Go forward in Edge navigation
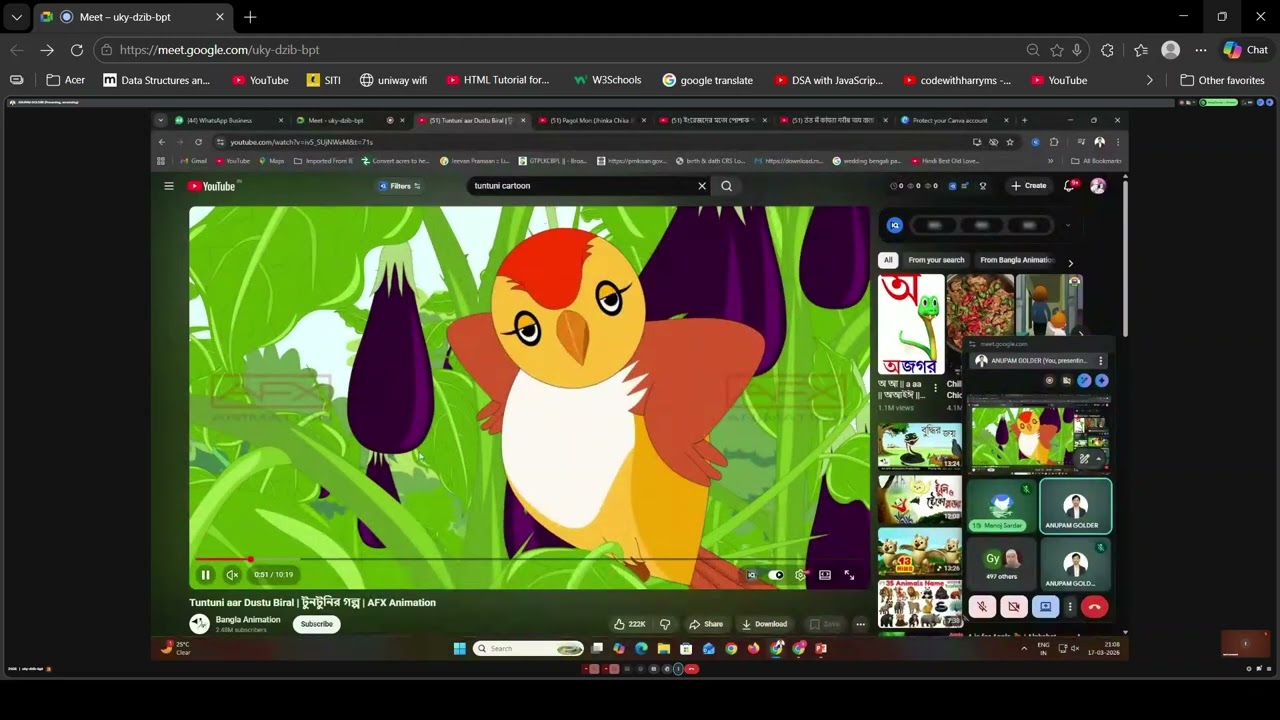Viewport: 1280px width, 720px height. click(47, 50)
